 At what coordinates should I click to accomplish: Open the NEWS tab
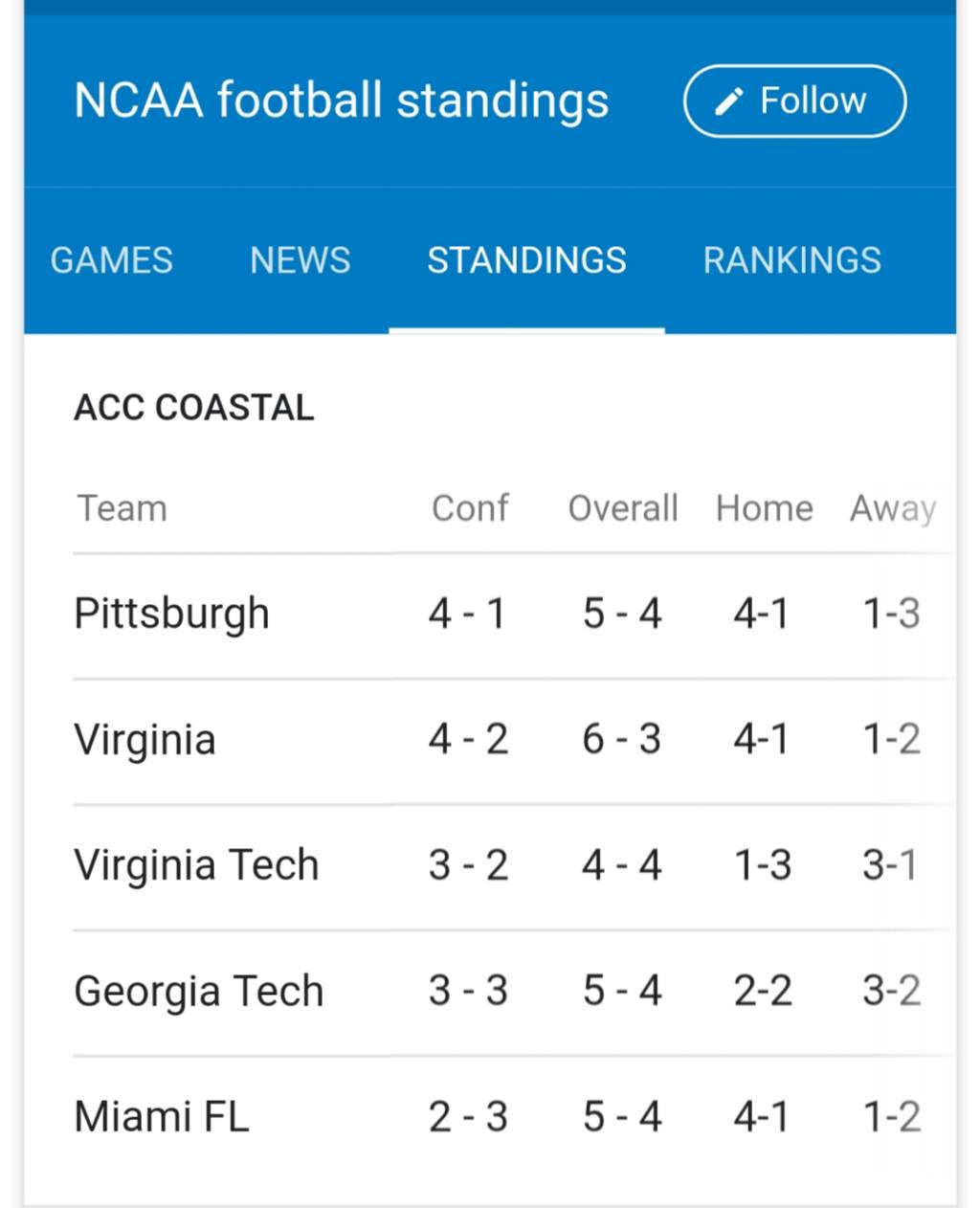(300, 260)
